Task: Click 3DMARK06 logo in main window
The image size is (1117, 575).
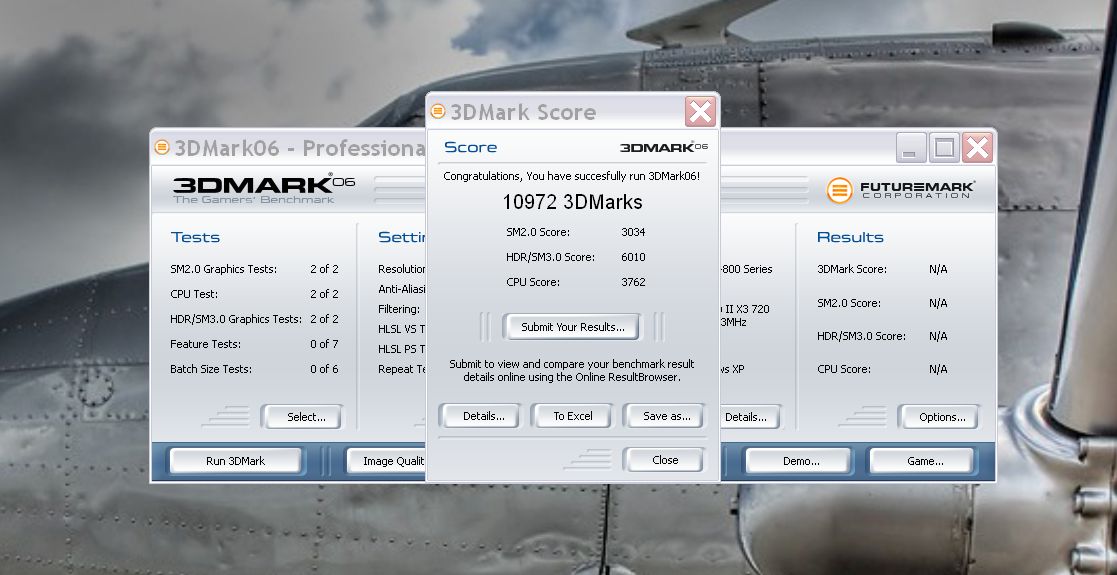Action: point(264,188)
